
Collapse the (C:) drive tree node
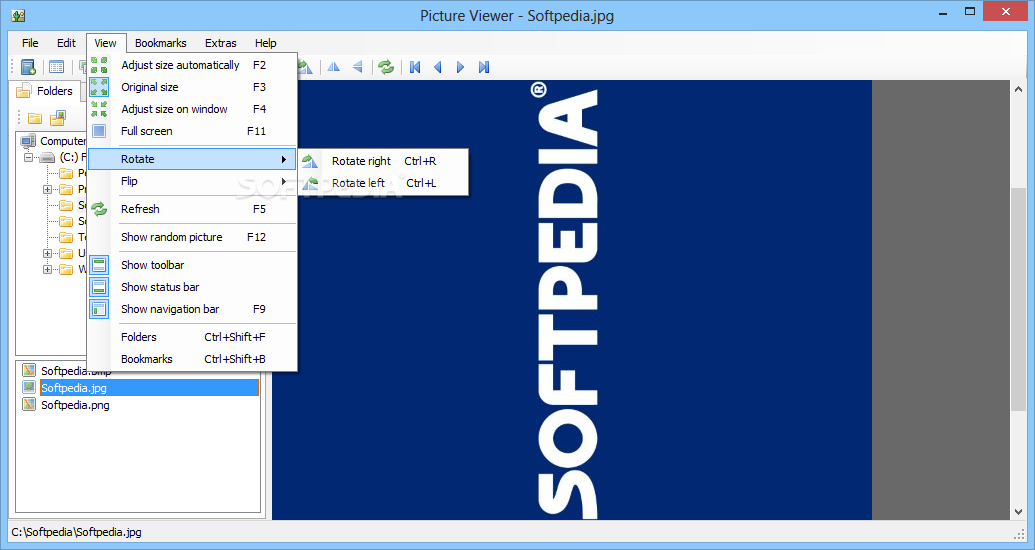pyautogui.click(x=28, y=157)
